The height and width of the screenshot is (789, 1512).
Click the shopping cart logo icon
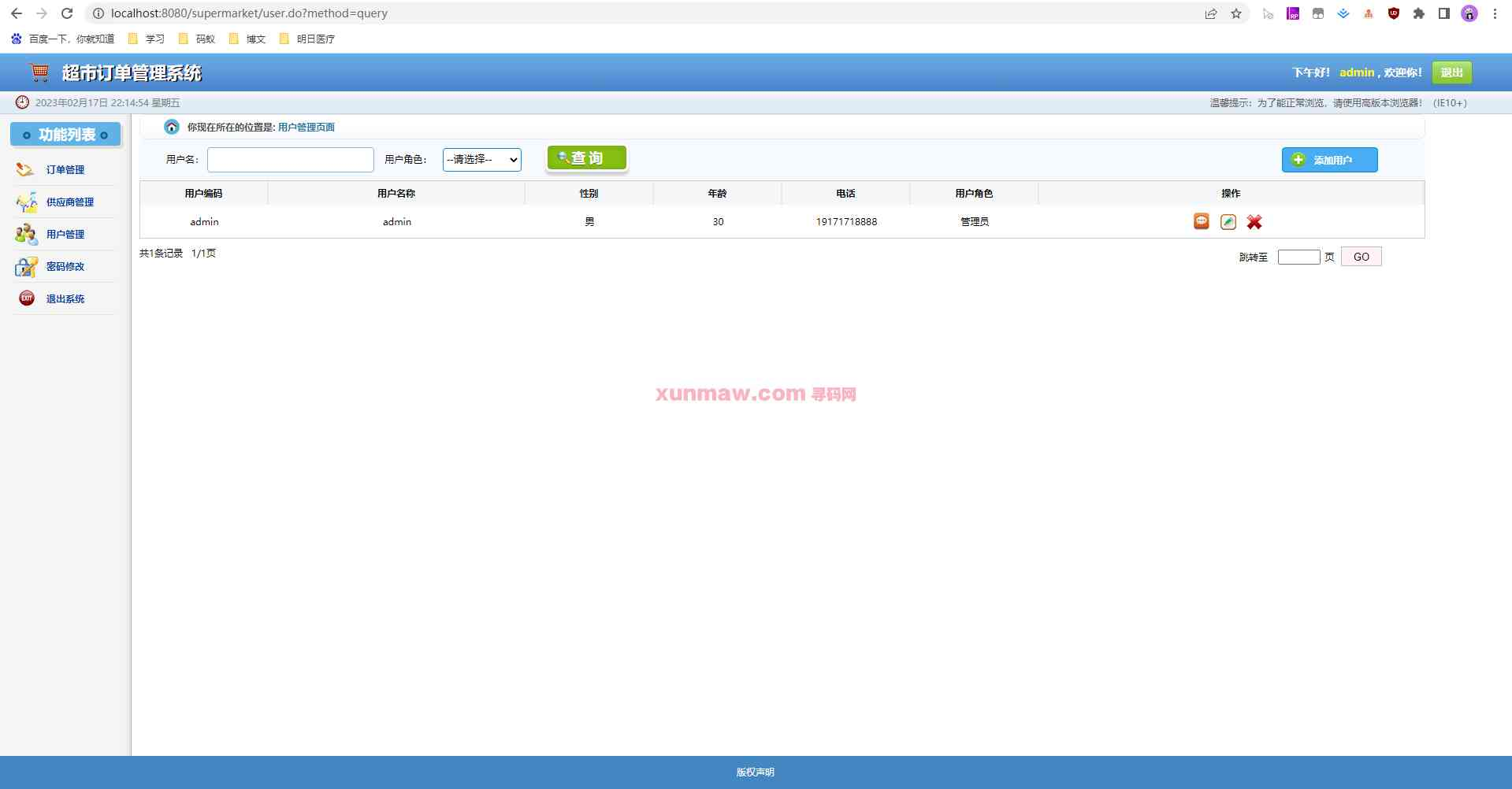39,72
